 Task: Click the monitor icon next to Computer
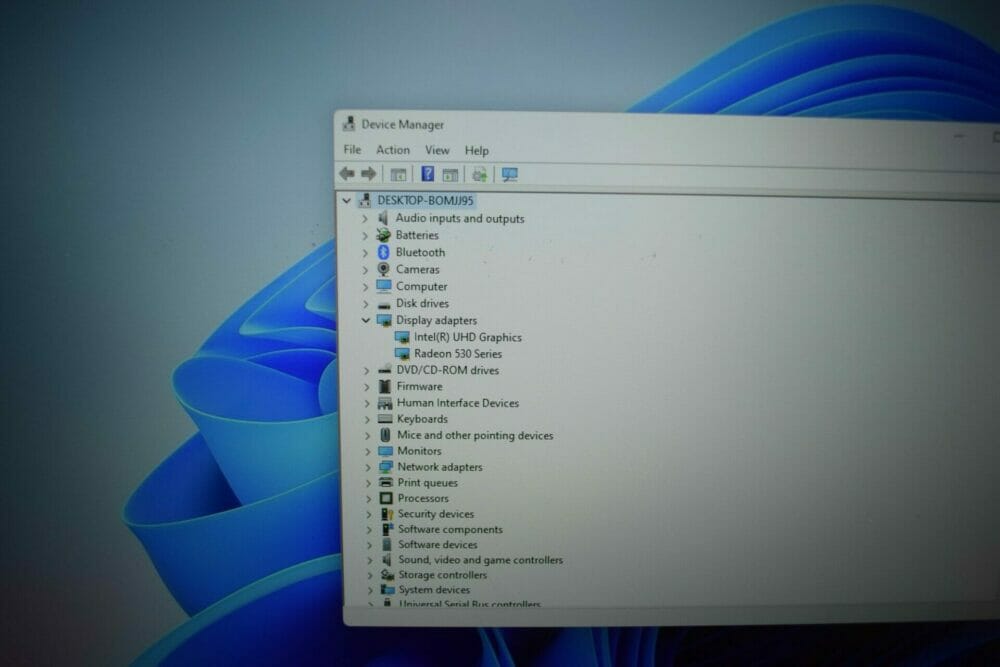[384, 286]
